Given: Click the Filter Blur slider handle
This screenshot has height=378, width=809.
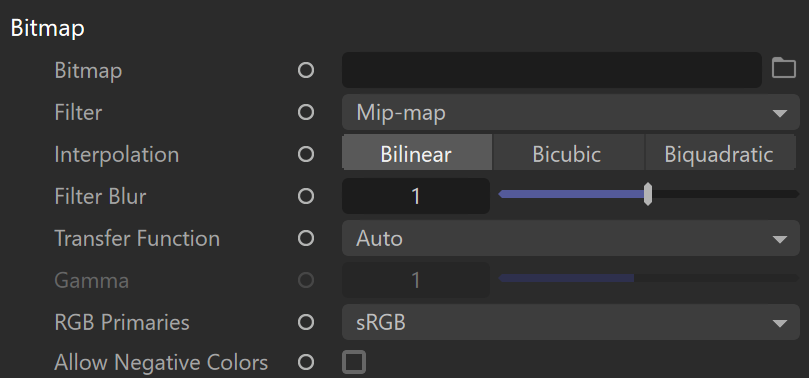Looking at the screenshot, I should (648, 194).
